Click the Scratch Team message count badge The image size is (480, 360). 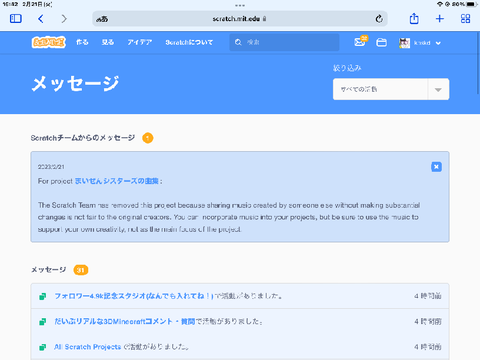pos(148,138)
